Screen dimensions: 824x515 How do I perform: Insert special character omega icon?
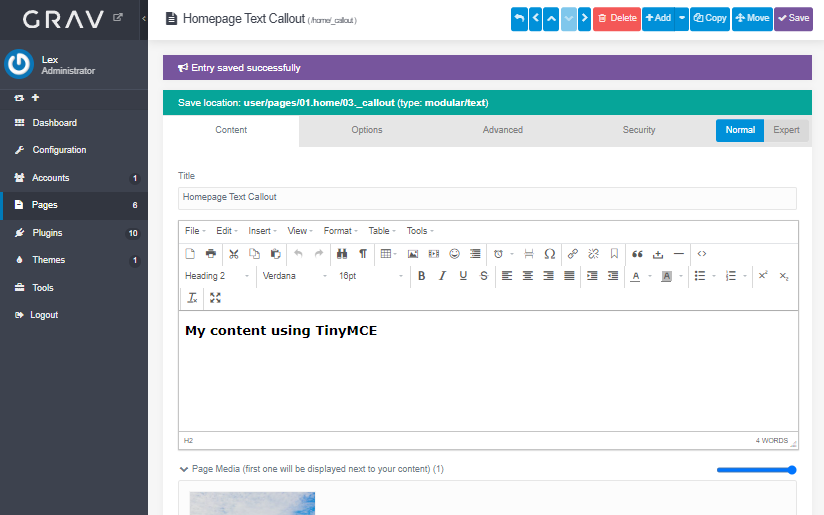tap(550, 254)
